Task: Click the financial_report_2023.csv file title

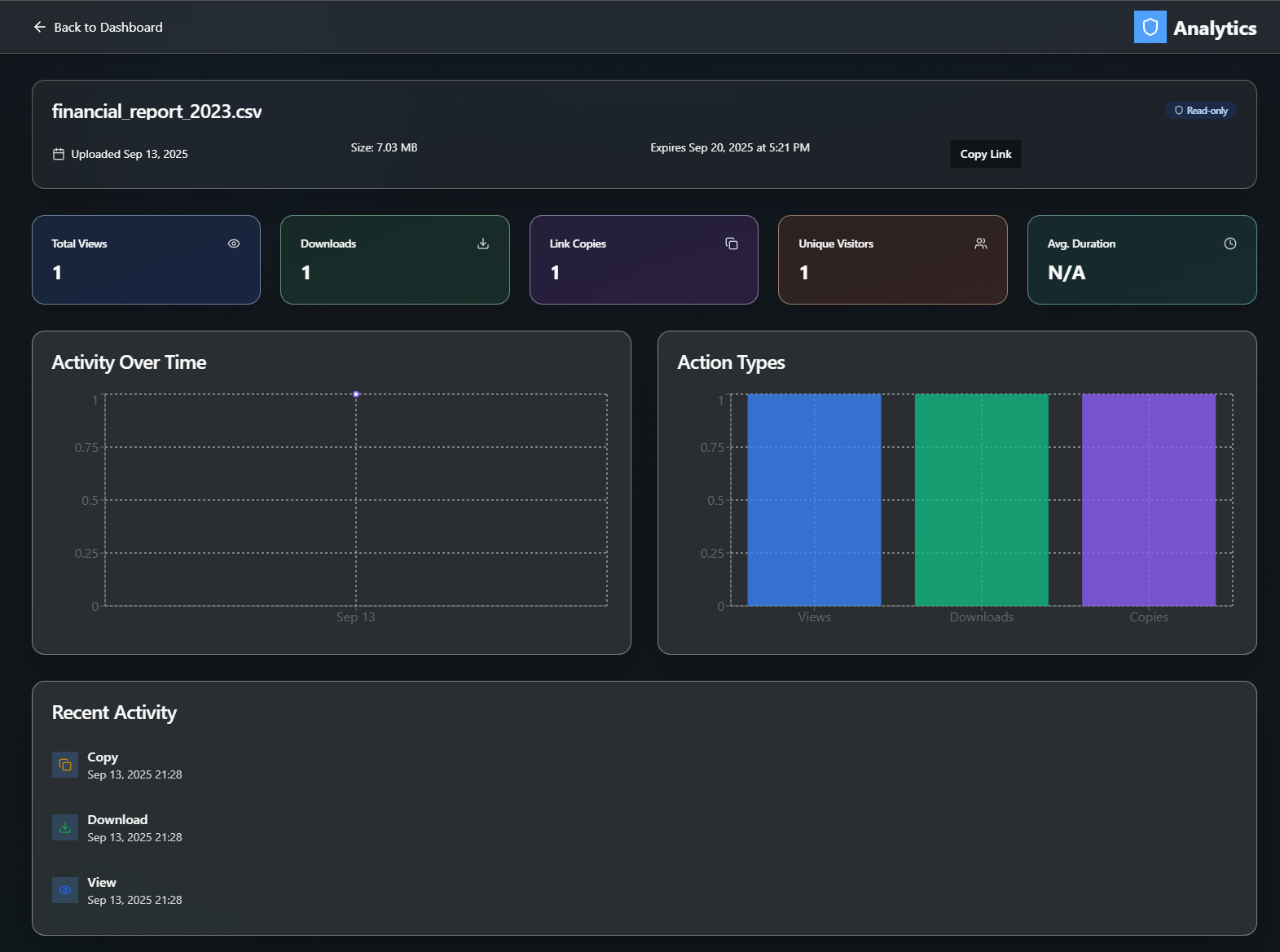Action: click(156, 112)
